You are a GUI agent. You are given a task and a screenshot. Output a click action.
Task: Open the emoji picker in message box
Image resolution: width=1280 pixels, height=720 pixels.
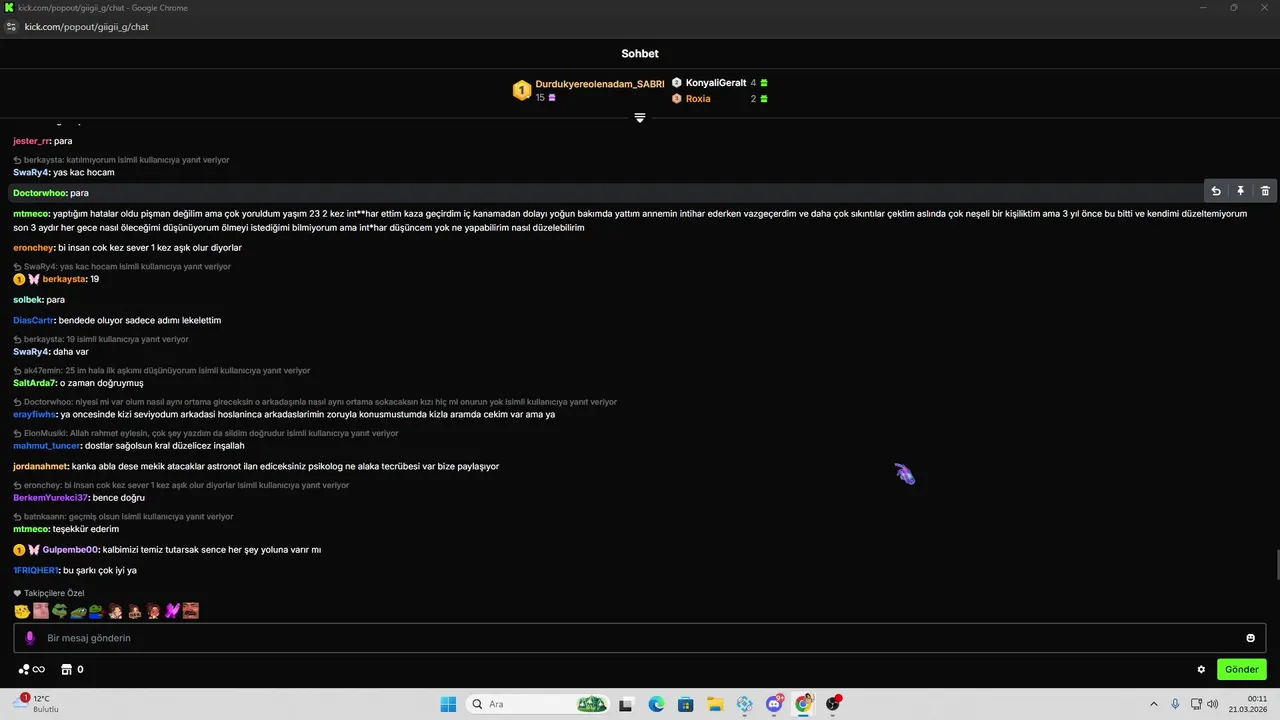pyautogui.click(x=1250, y=638)
